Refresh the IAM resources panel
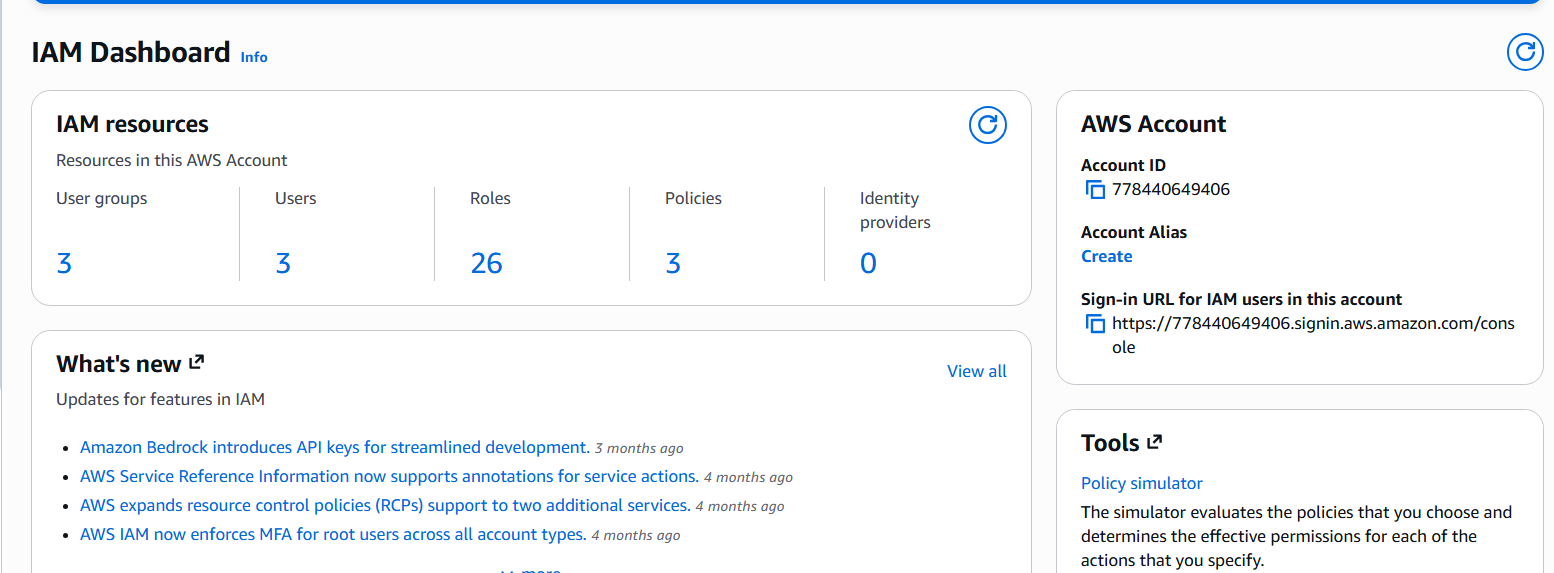This screenshot has width=1554, height=573. [987, 125]
